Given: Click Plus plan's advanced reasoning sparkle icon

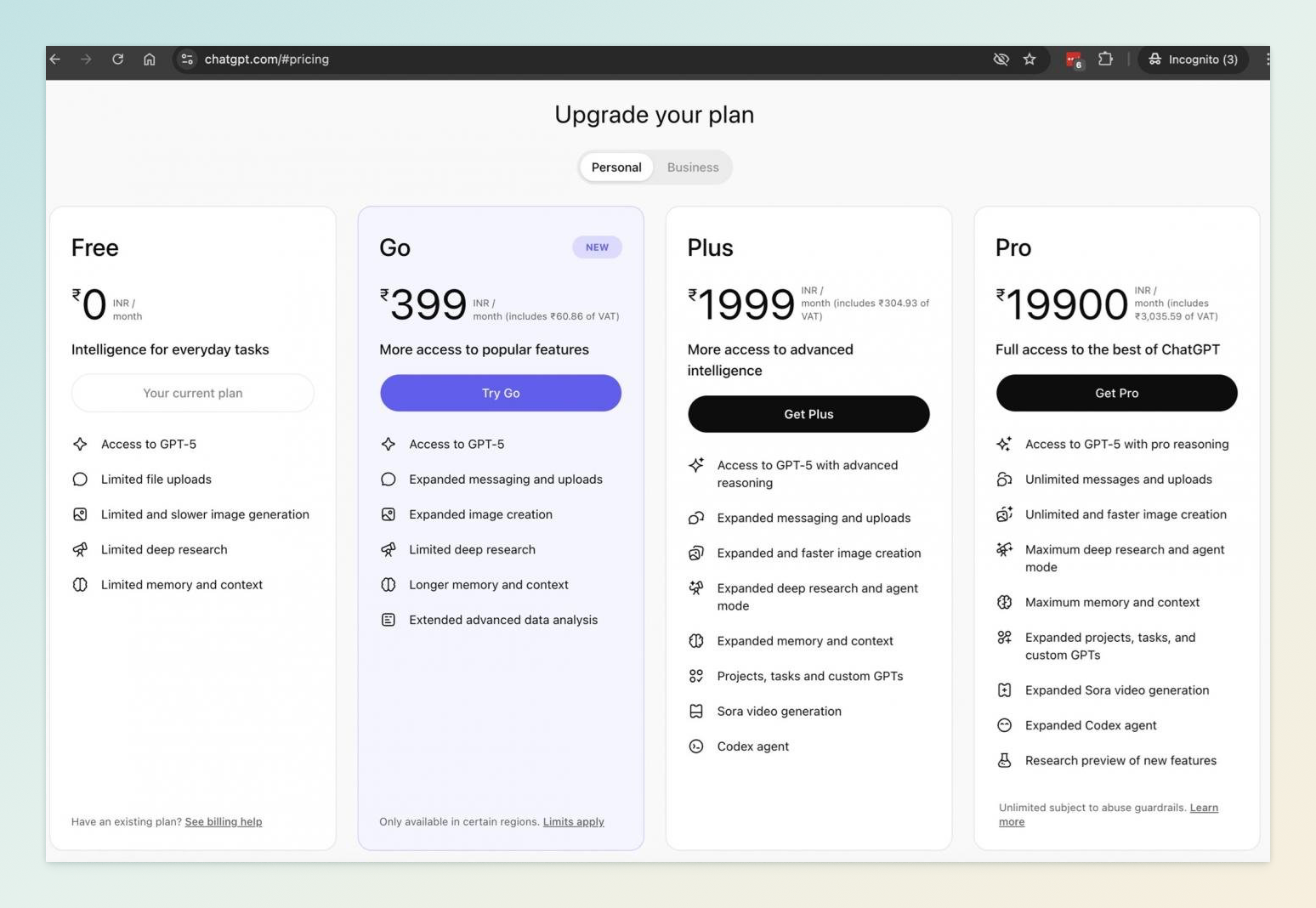Looking at the screenshot, I should [696, 465].
